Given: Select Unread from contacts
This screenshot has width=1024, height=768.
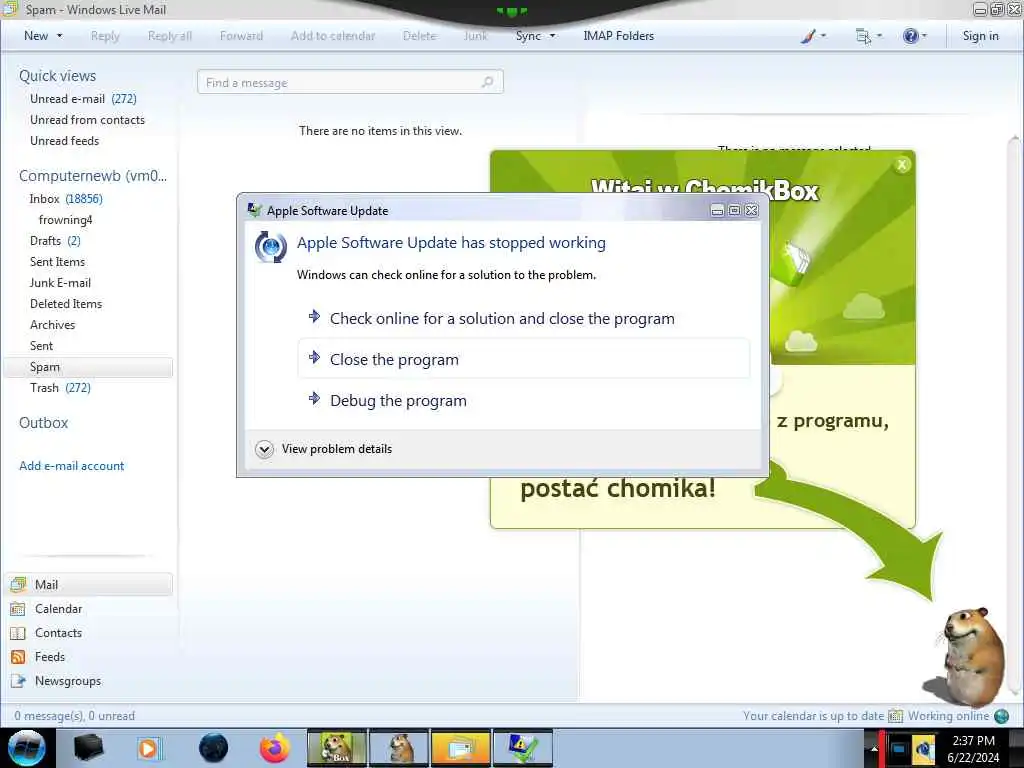Looking at the screenshot, I should pyautogui.click(x=87, y=120).
